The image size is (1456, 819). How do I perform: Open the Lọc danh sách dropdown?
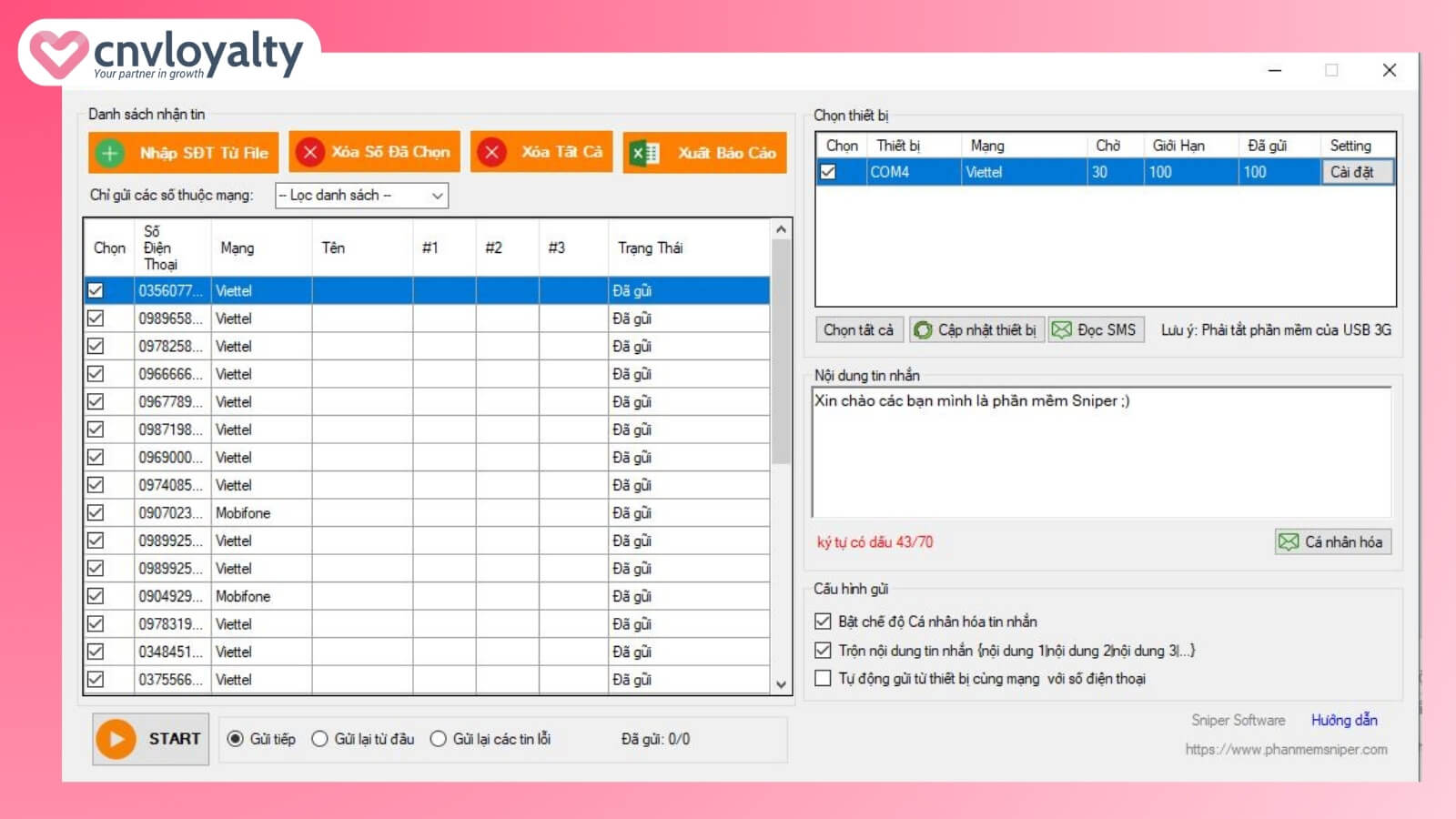tap(361, 196)
